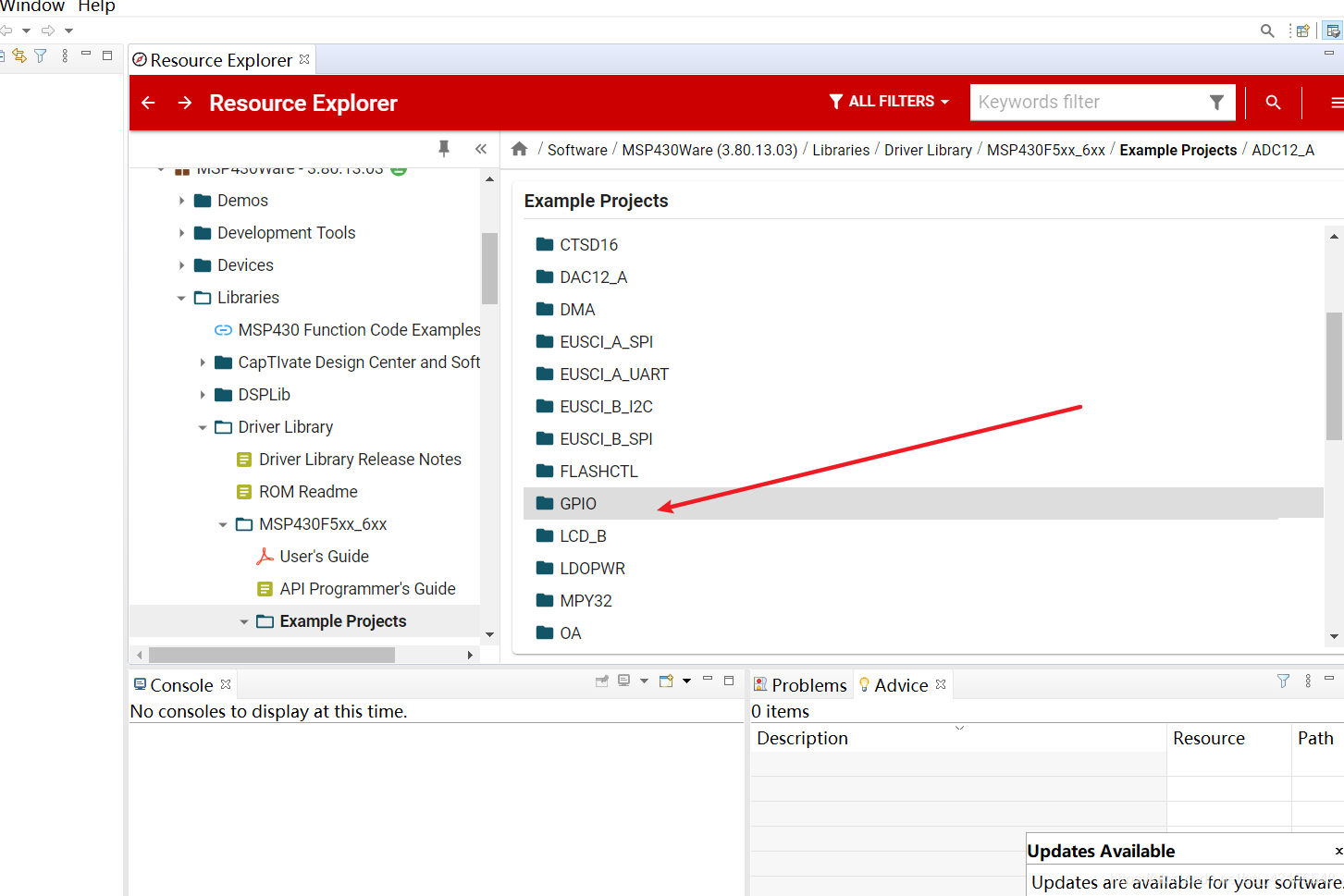
Task: Click the Problems view filter funnel icon
Action: [1283, 681]
